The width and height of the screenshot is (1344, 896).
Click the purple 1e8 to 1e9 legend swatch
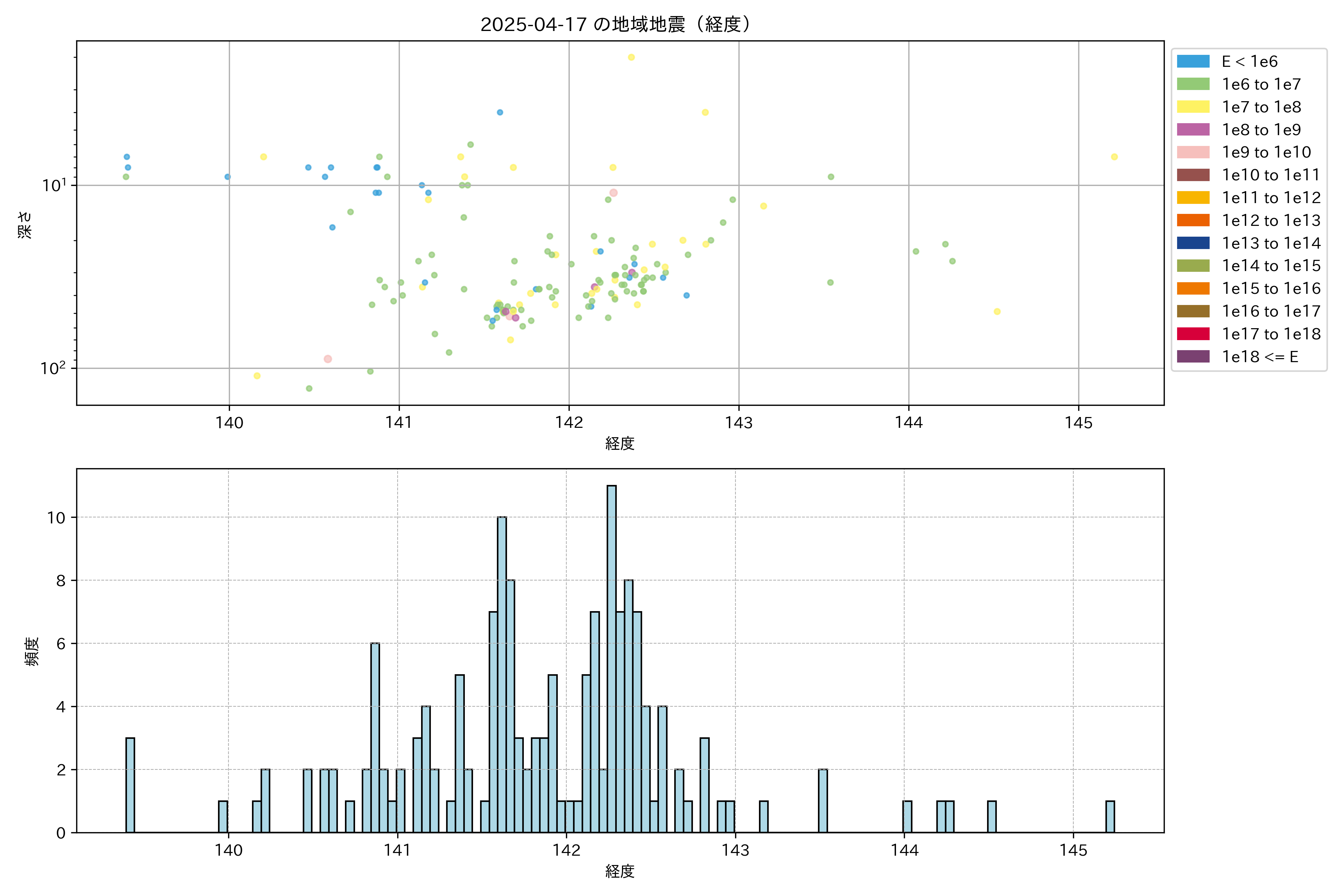1192,130
